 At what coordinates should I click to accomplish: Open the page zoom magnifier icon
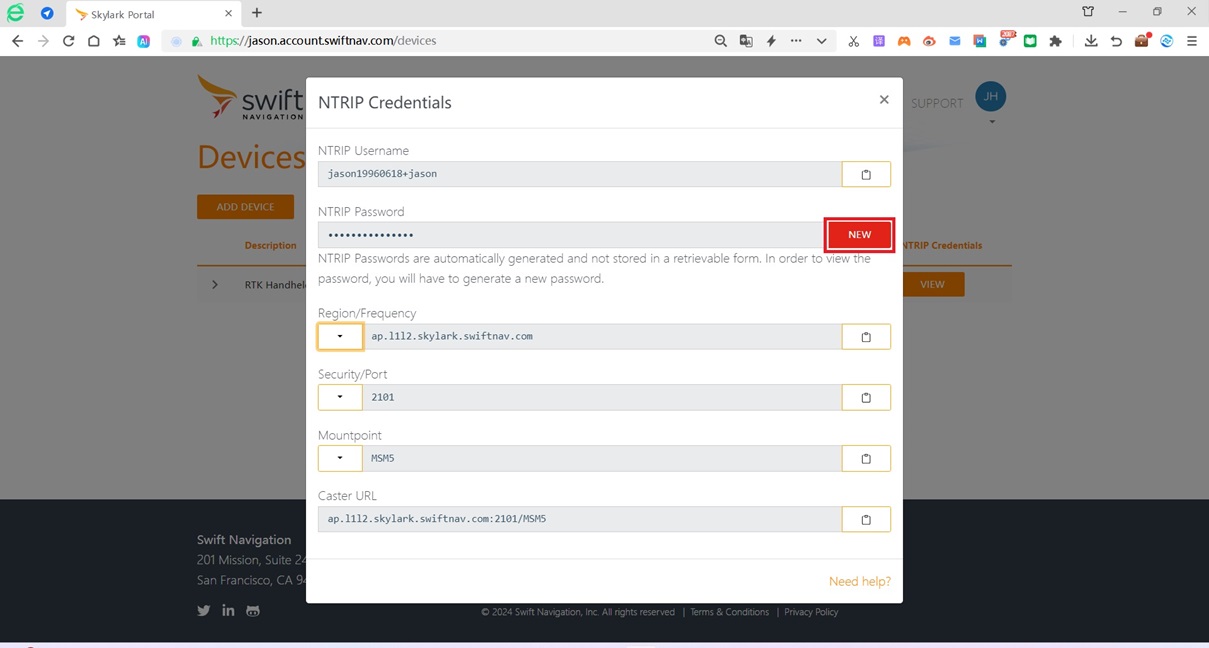pyautogui.click(x=720, y=41)
